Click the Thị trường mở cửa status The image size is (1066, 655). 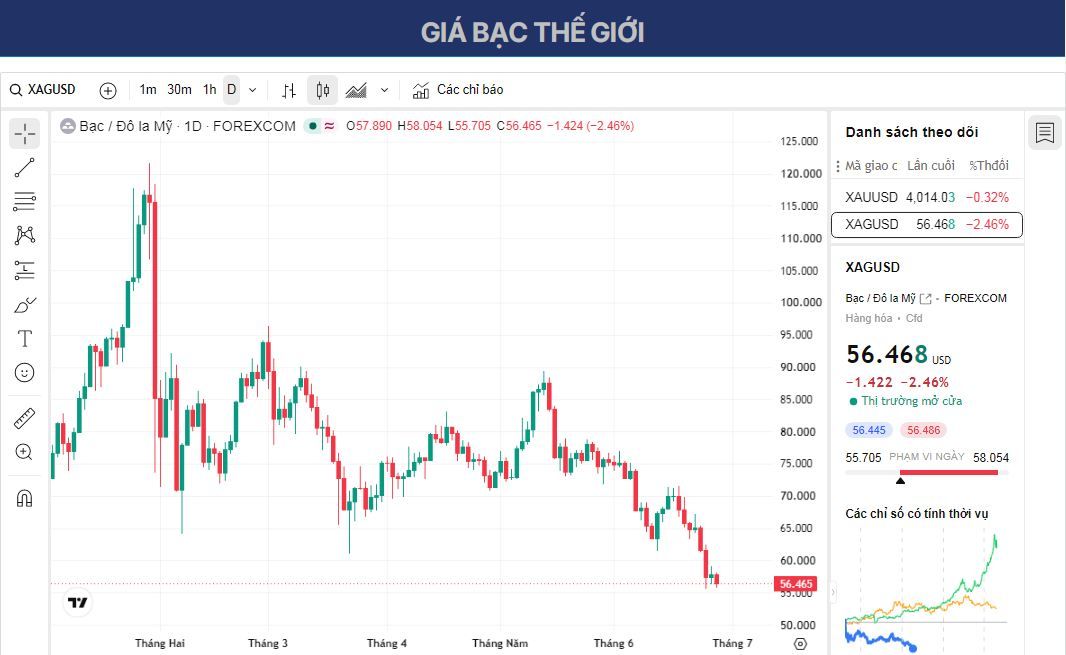906,401
